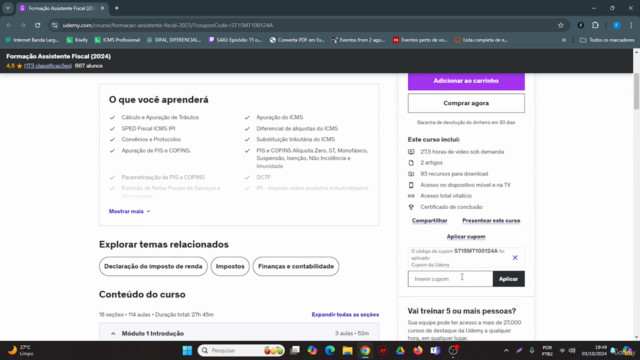The height and width of the screenshot is (360, 640).
Task: Open a new browser tab
Action: point(117,8)
